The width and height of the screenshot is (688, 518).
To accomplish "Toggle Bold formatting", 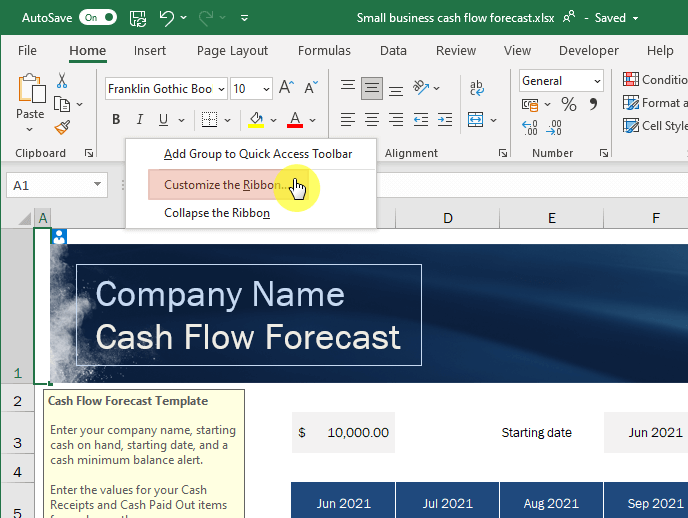I will (116, 119).
